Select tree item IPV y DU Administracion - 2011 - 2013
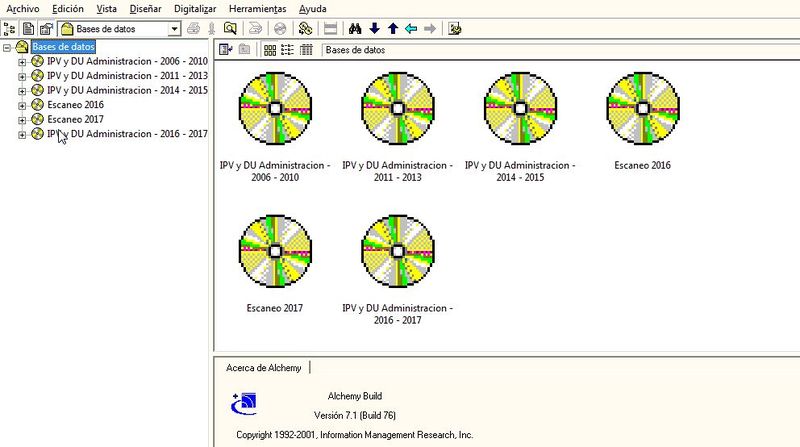This screenshot has height=447, width=800. (127, 76)
